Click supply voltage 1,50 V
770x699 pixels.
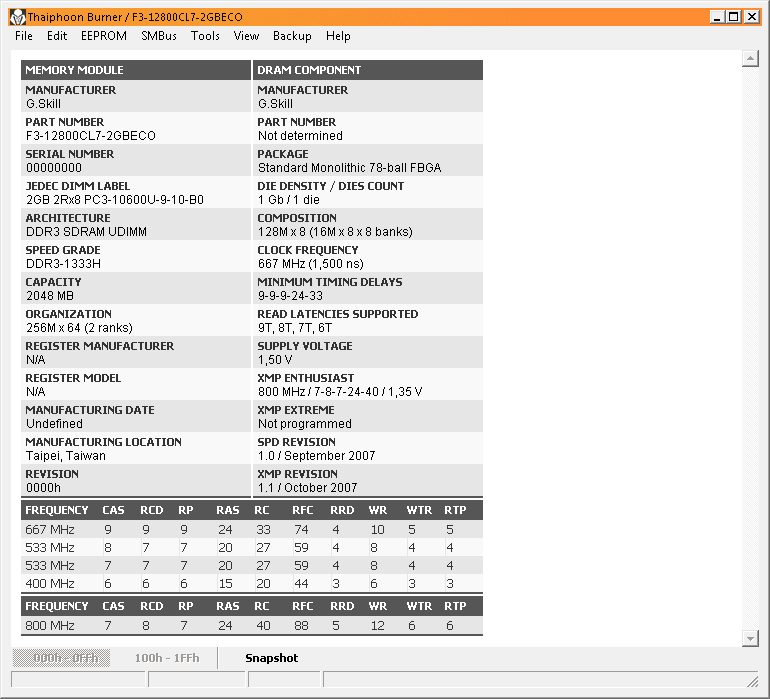pyautogui.click(x=275, y=360)
